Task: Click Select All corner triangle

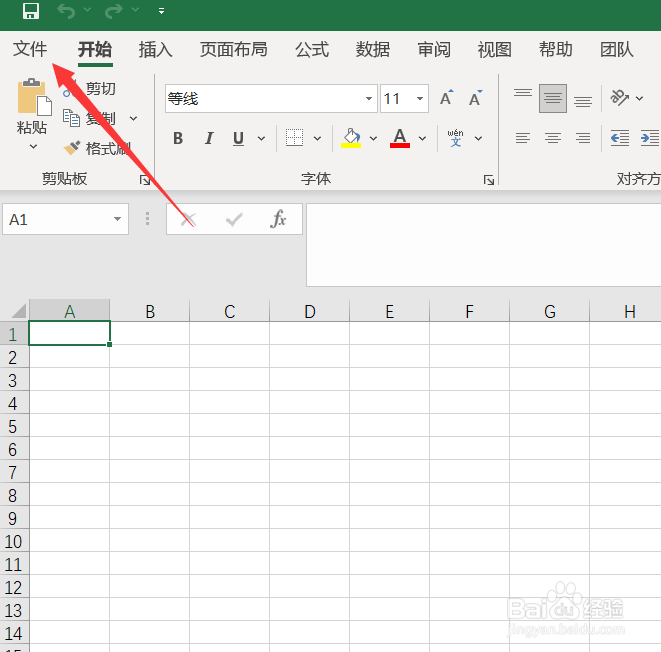Action: coord(18,311)
